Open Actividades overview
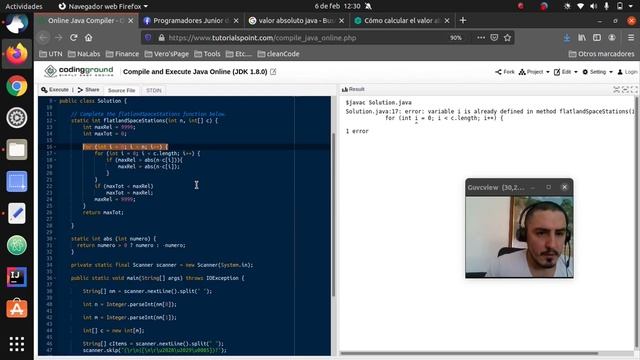Image resolution: width=640 pixels, height=360 pixels. click(24, 6)
